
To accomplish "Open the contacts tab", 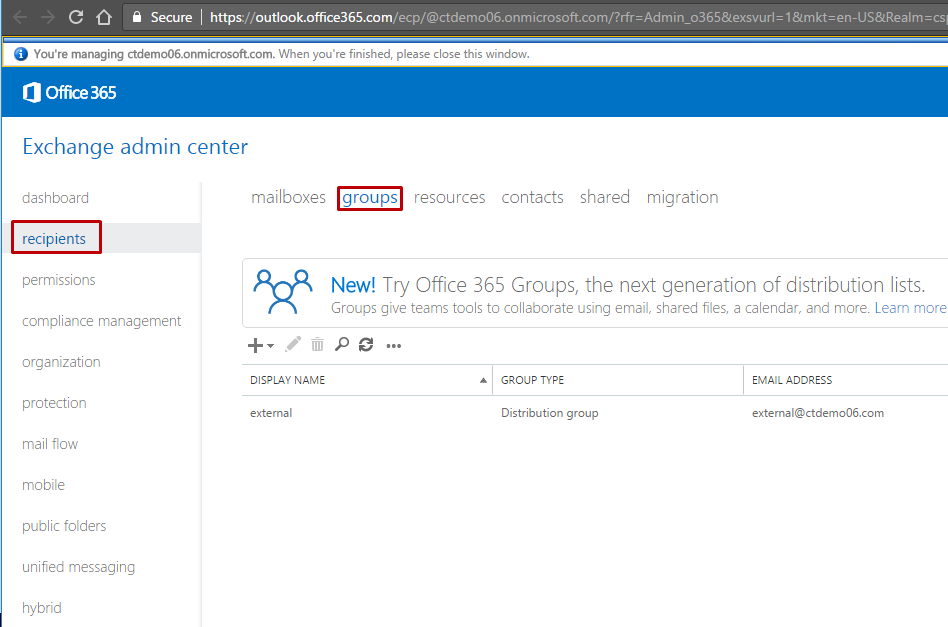I will (x=532, y=197).
